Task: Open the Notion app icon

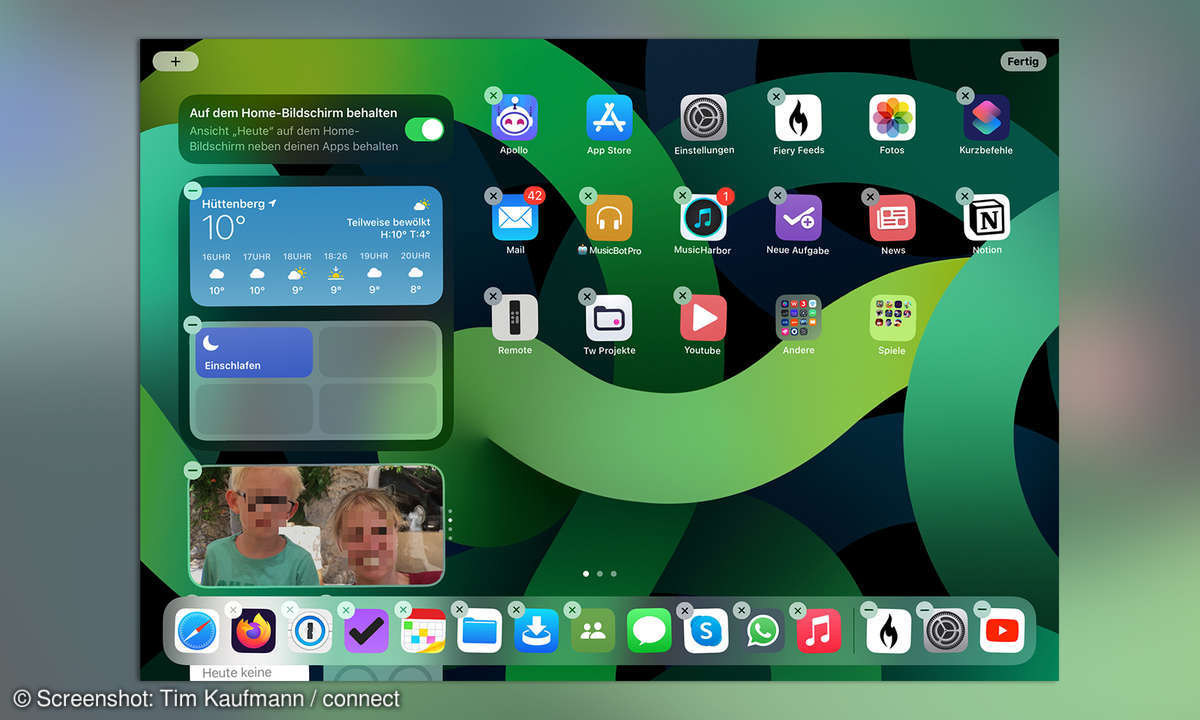Action: click(x=986, y=218)
